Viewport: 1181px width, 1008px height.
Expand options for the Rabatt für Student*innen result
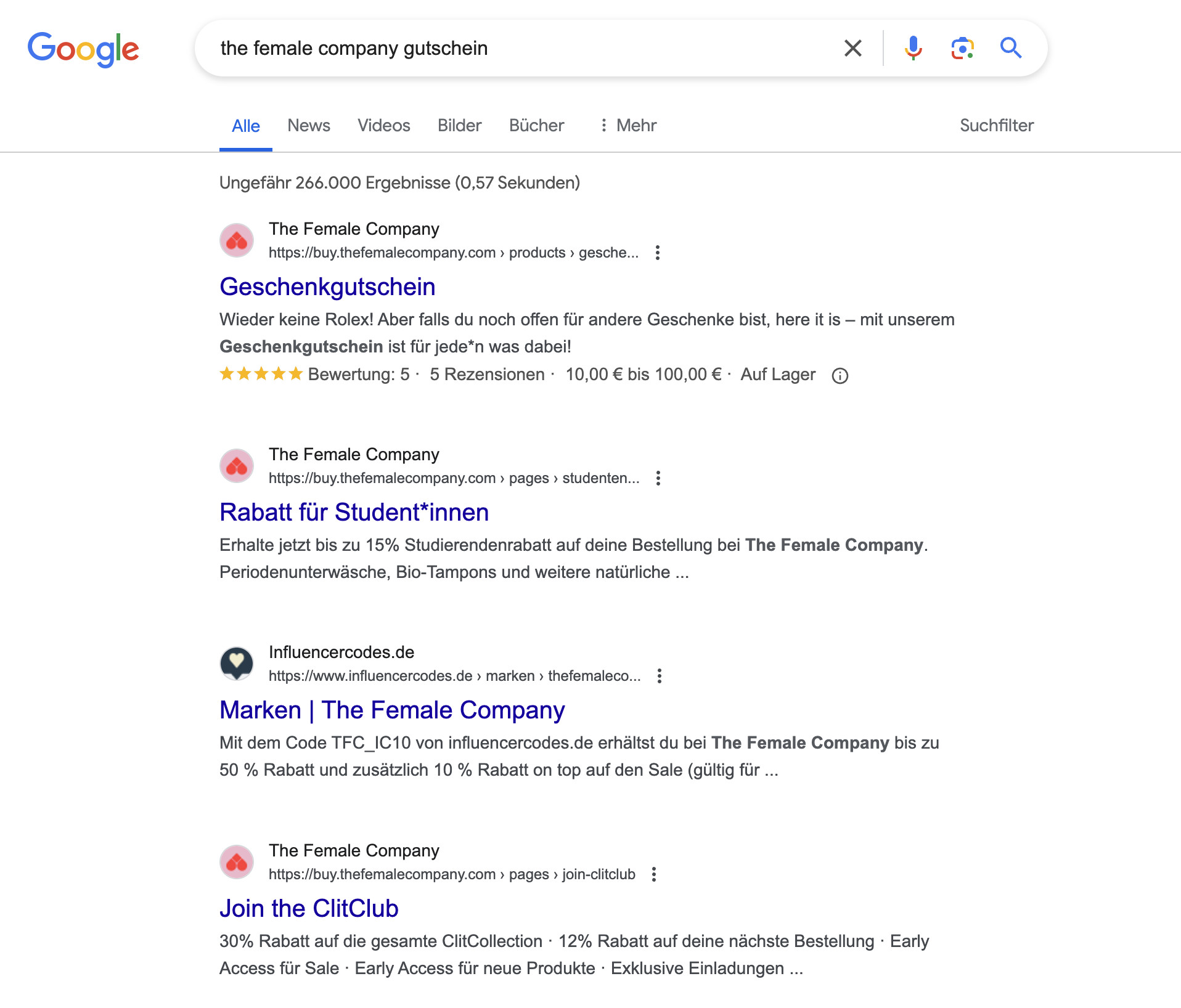(x=658, y=478)
